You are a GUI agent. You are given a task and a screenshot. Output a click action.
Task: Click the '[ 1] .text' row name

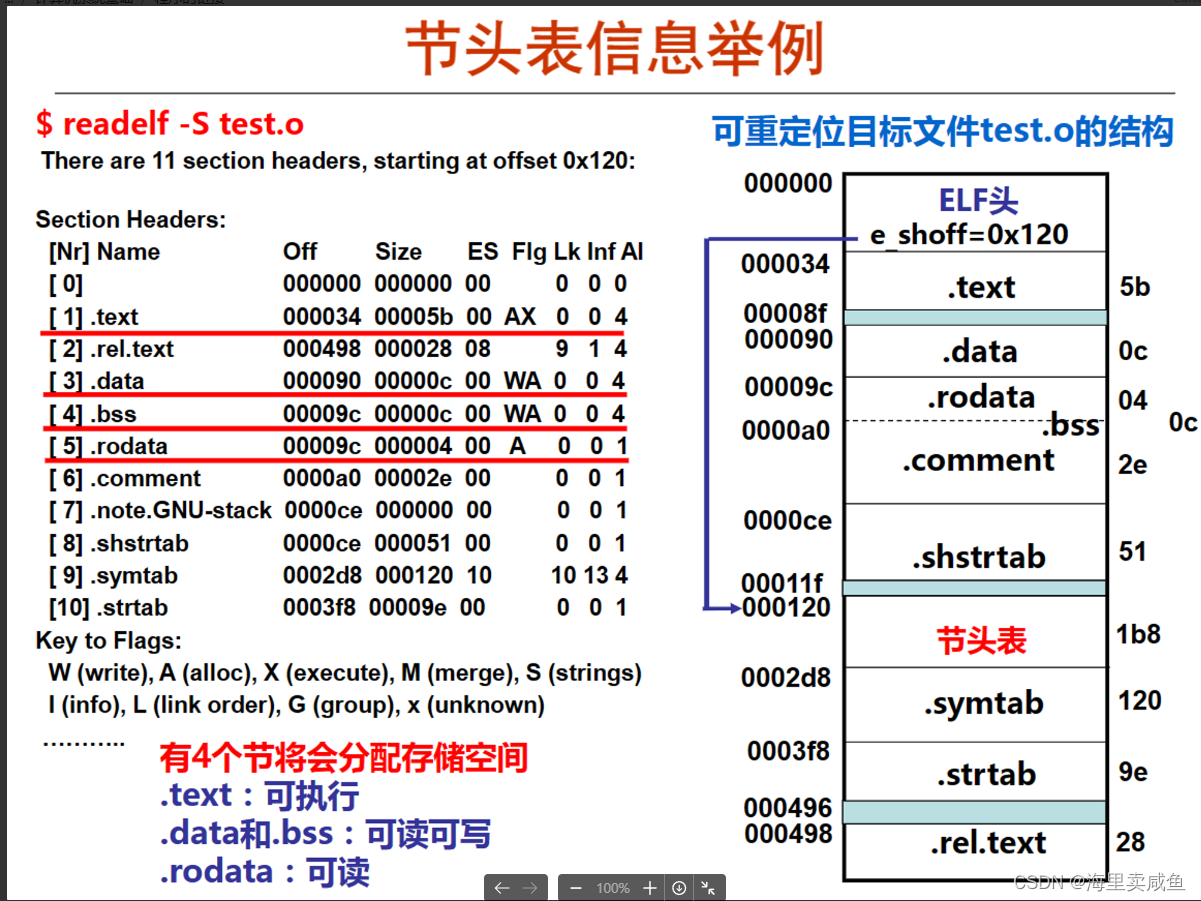click(x=93, y=317)
